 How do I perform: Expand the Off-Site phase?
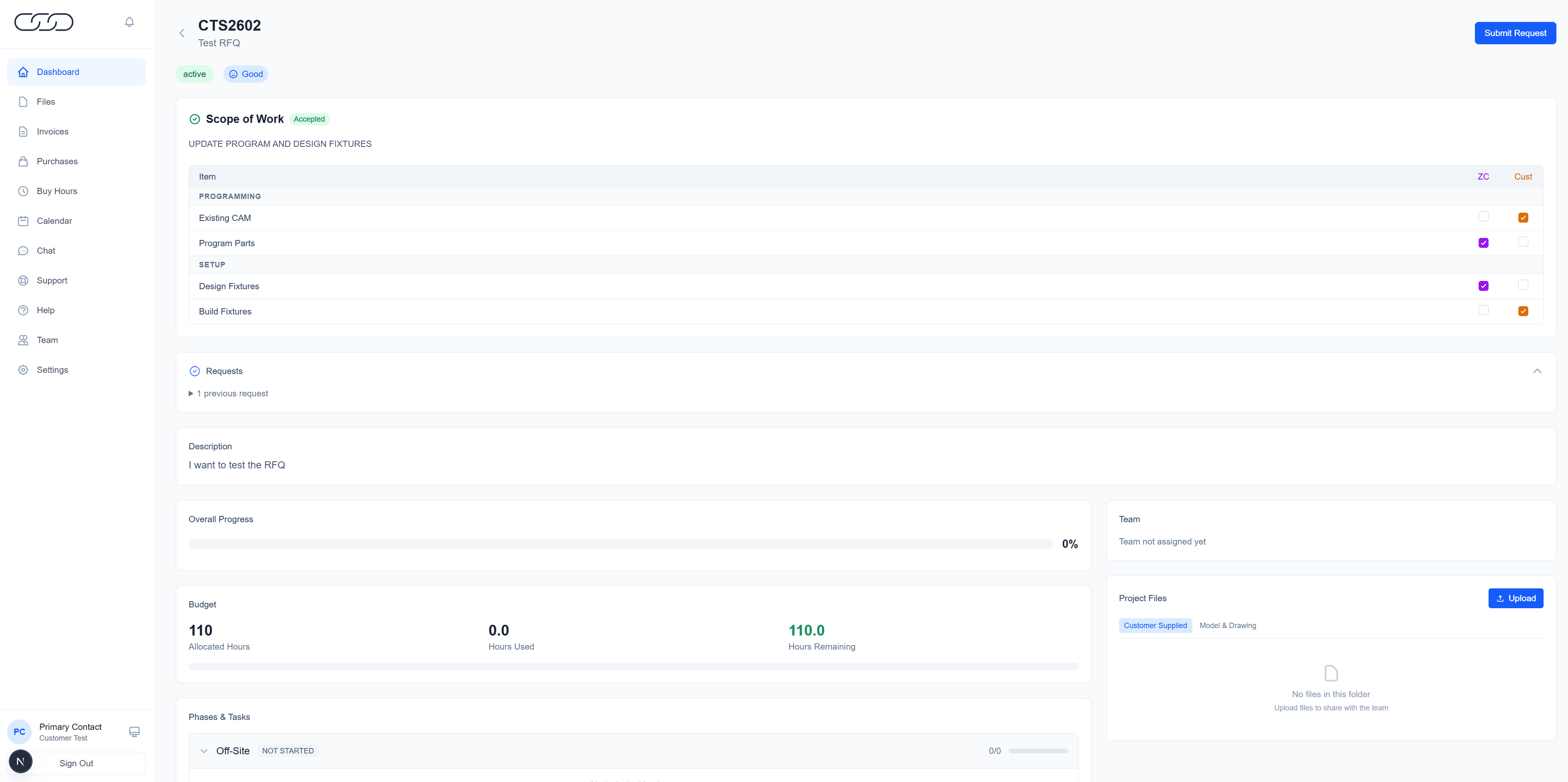(204, 751)
